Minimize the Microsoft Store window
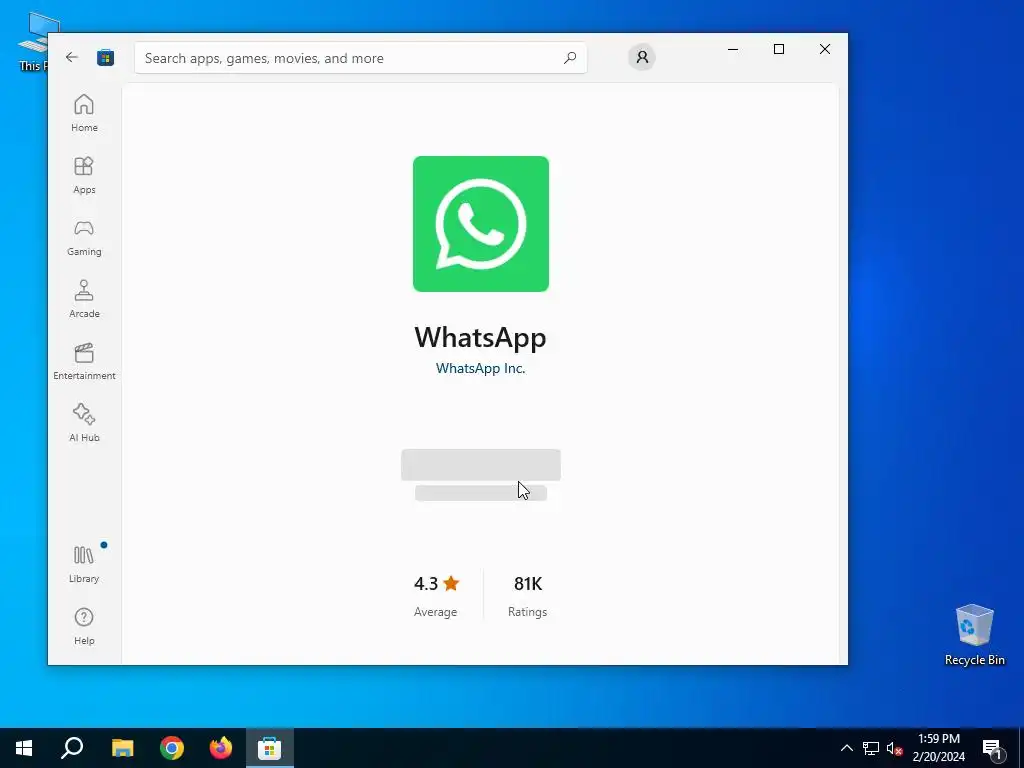 coord(733,49)
